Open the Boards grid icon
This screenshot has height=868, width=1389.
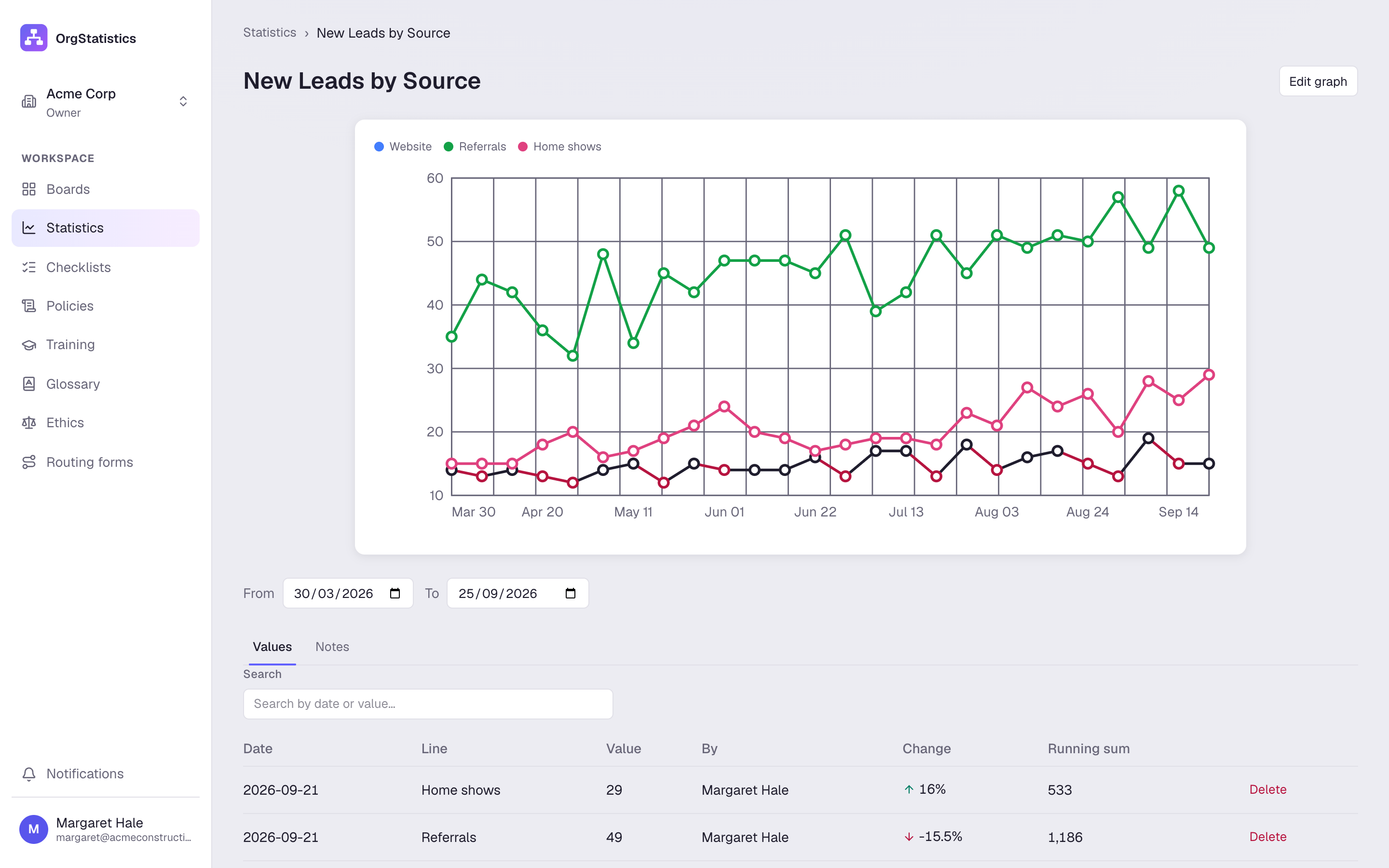pos(29,189)
